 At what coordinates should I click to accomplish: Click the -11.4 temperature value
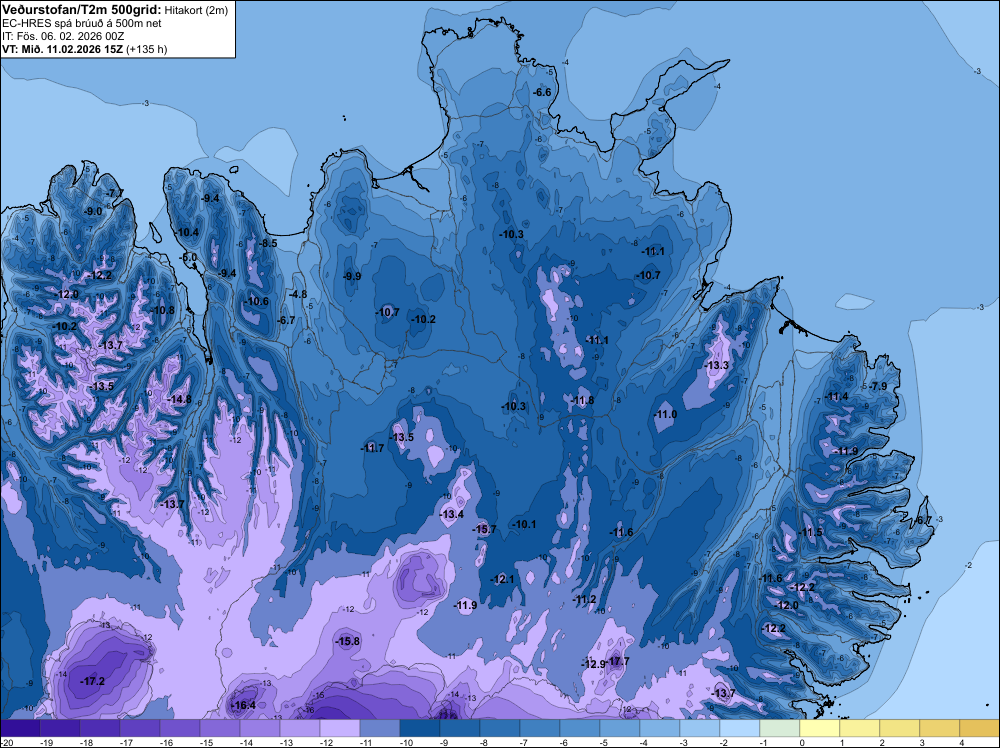pyautogui.click(x=837, y=396)
